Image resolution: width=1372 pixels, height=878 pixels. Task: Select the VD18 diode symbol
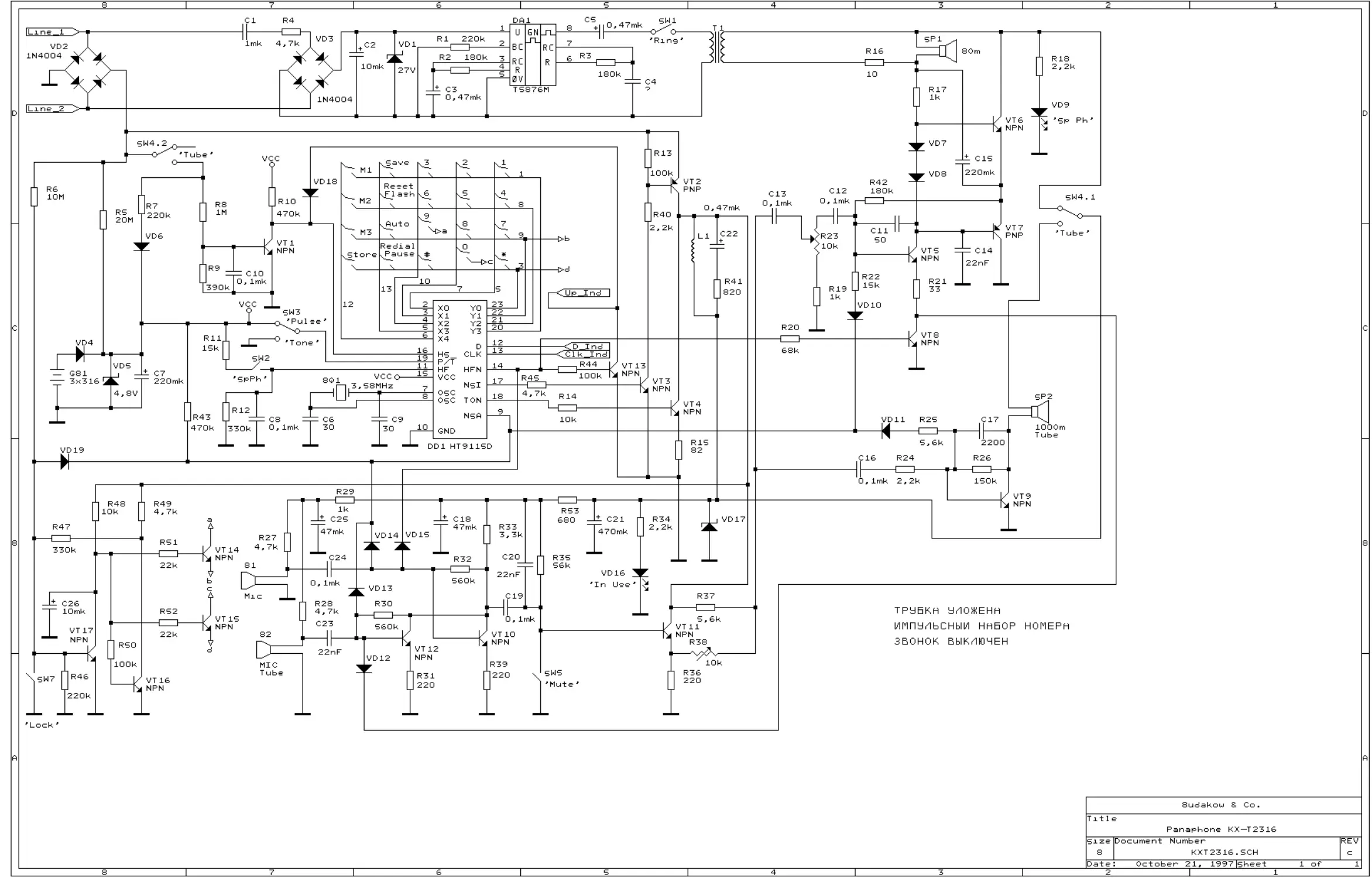point(310,193)
